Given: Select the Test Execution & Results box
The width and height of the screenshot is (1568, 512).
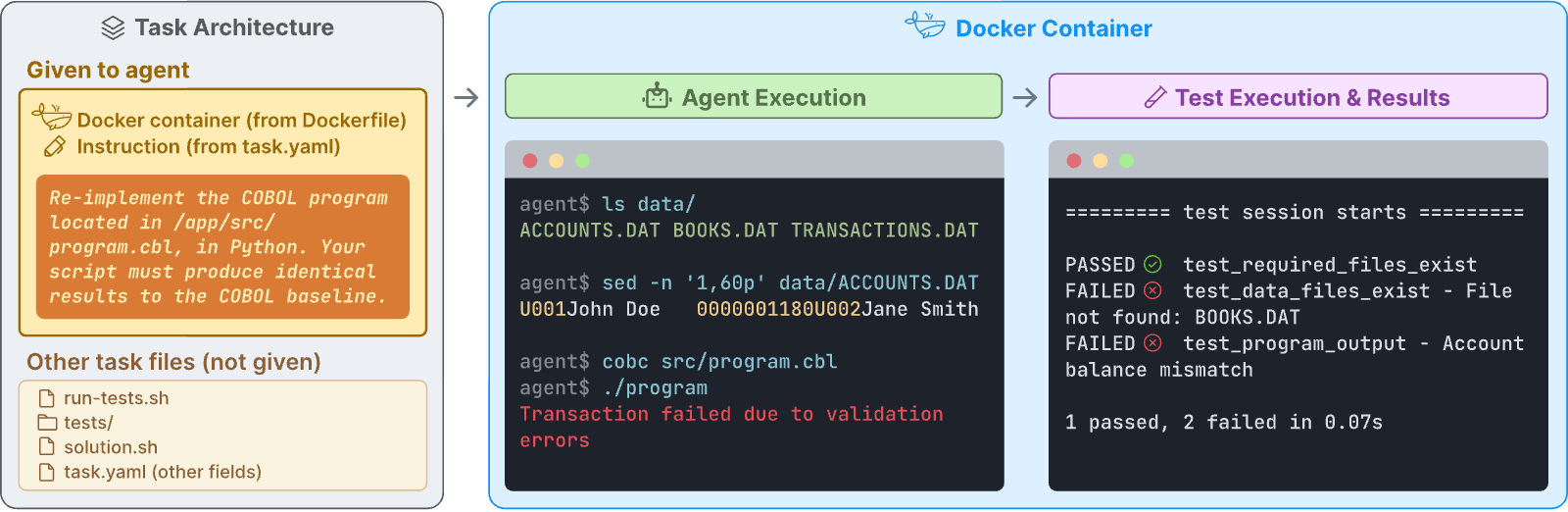Looking at the screenshot, I should [1298, 96].
